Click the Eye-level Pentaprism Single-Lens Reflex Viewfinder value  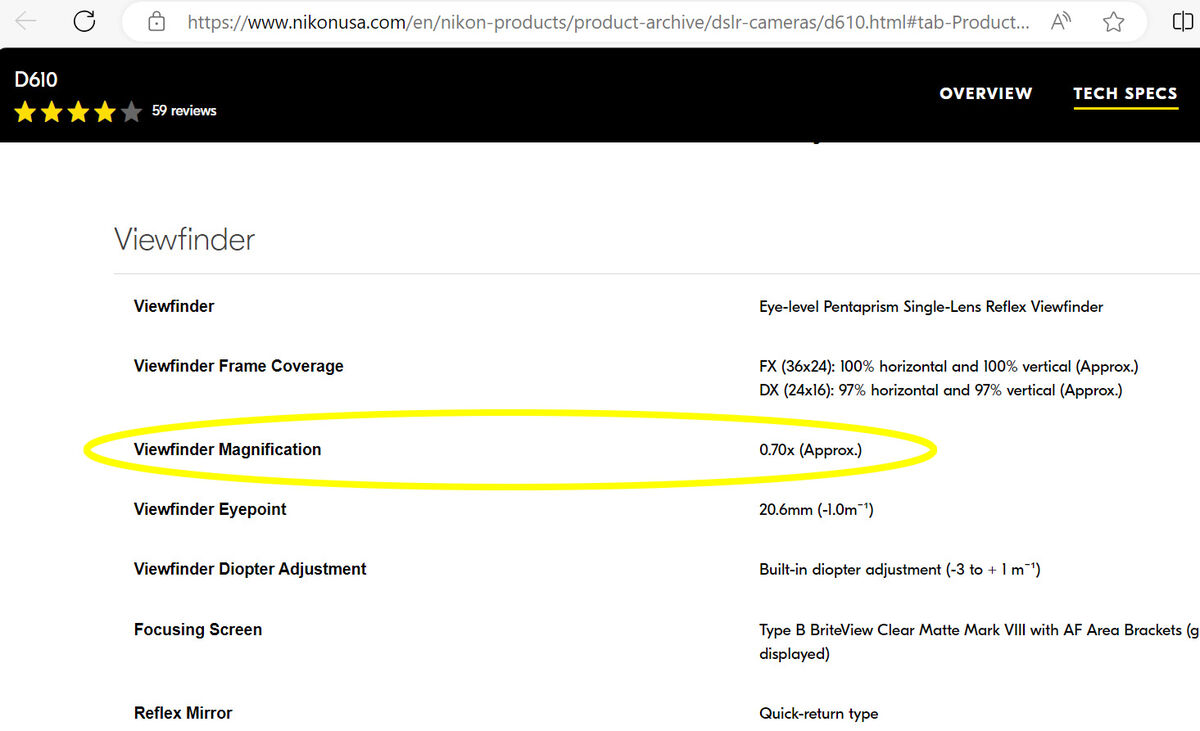tap(931, 307)
